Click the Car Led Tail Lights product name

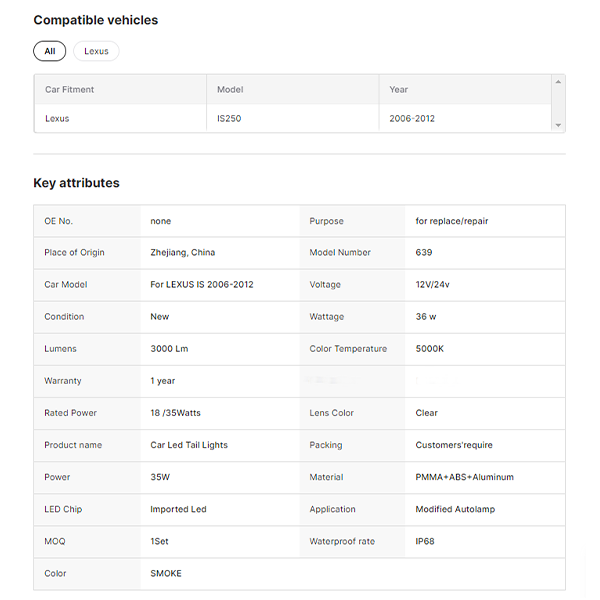coord(189,445)
